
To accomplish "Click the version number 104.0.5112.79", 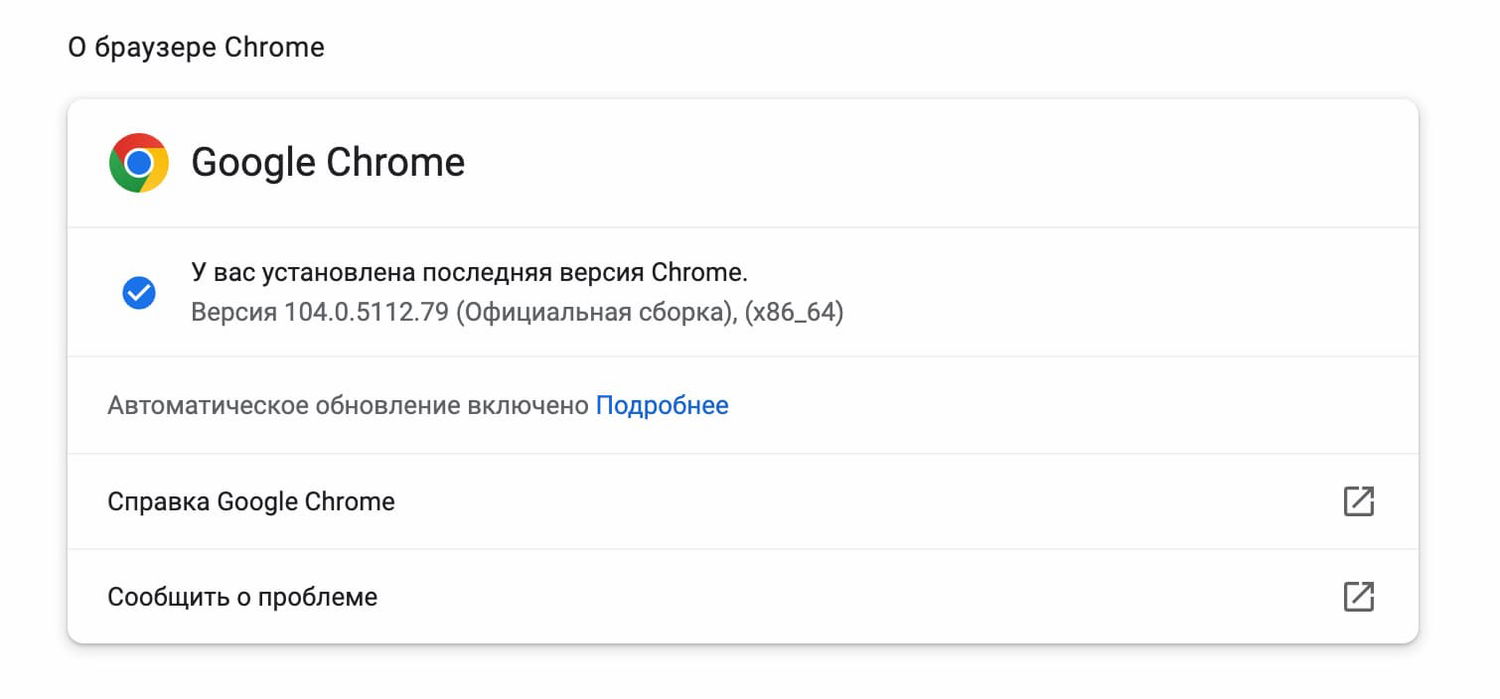I will (366, 313).
